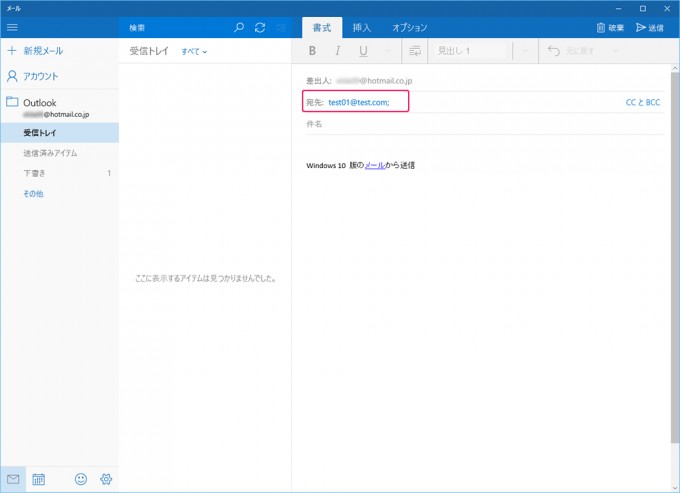Show CC と BCC fields
Viewport: 680px width, 493px height.
point(643,102)
